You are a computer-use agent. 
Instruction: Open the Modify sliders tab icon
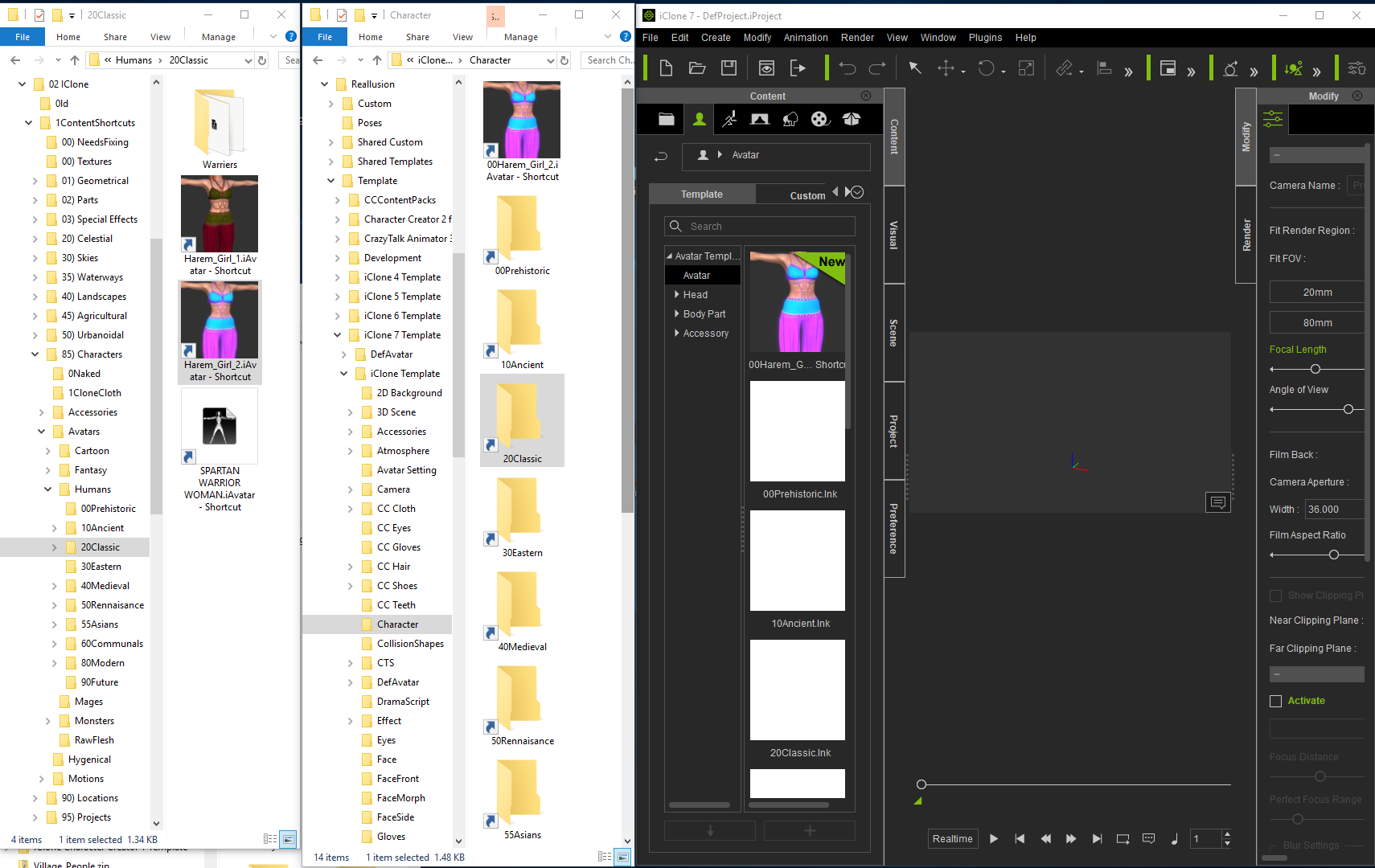1273,119
